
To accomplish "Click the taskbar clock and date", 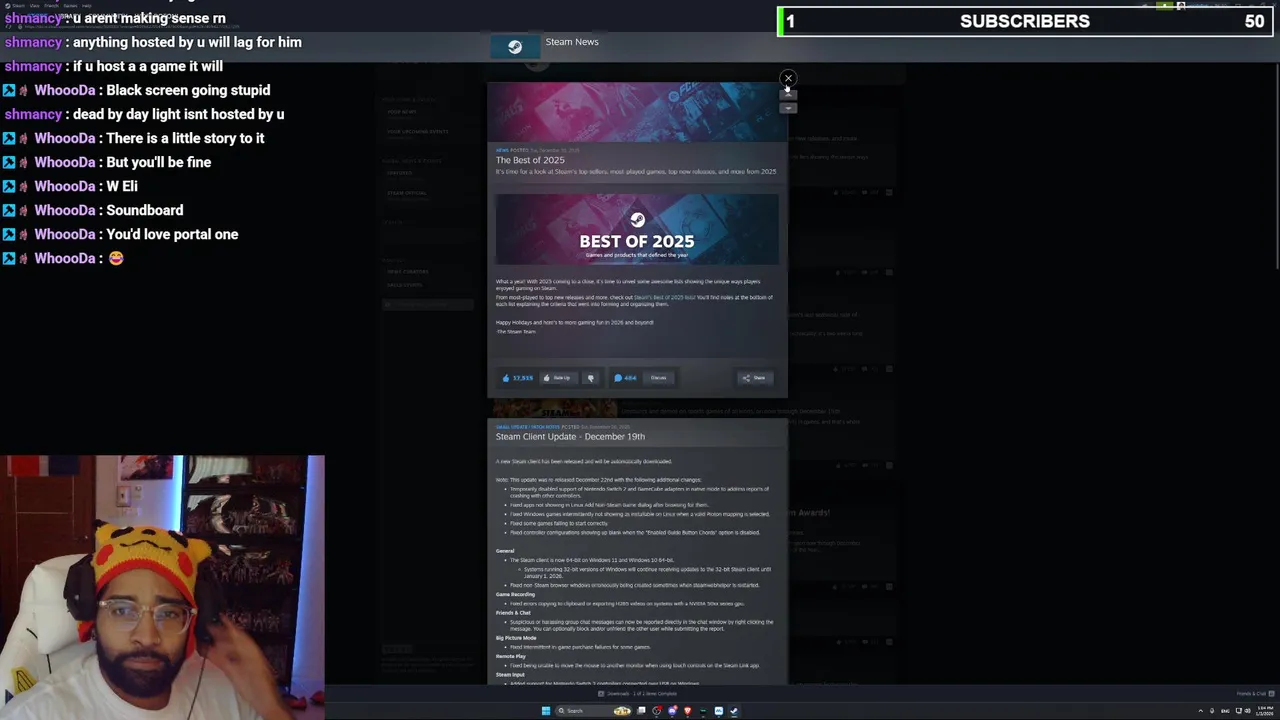I will point(1265,711).
